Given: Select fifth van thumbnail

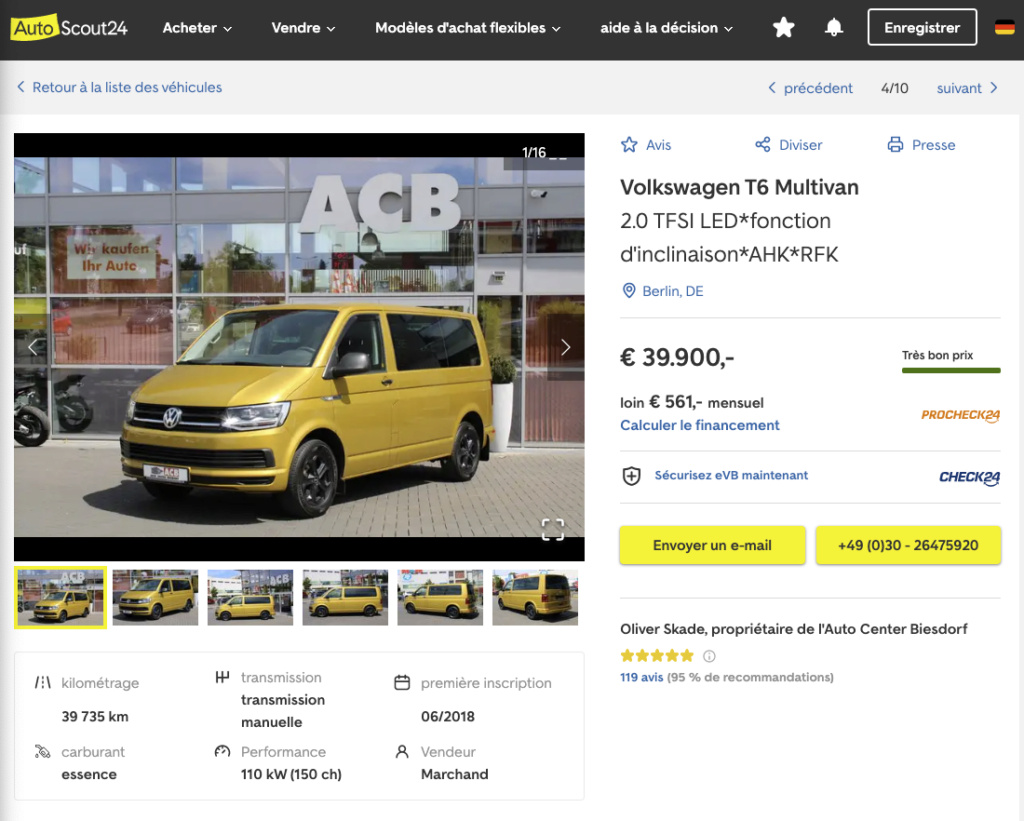Looking at the screenshot, I should tap(440, 598).
